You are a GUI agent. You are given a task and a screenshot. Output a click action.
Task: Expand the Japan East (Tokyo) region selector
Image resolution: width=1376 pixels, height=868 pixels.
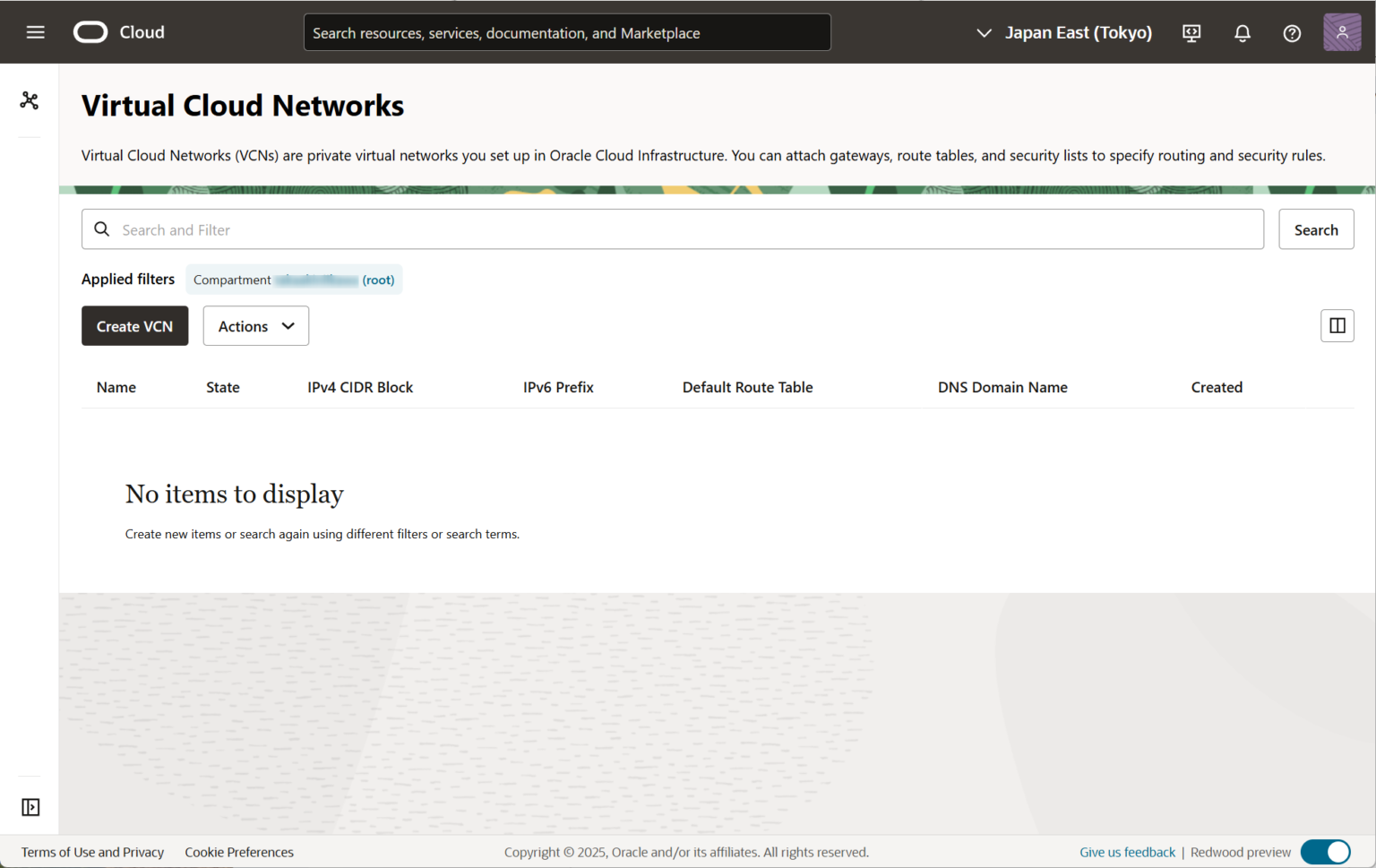[1064, 33]
